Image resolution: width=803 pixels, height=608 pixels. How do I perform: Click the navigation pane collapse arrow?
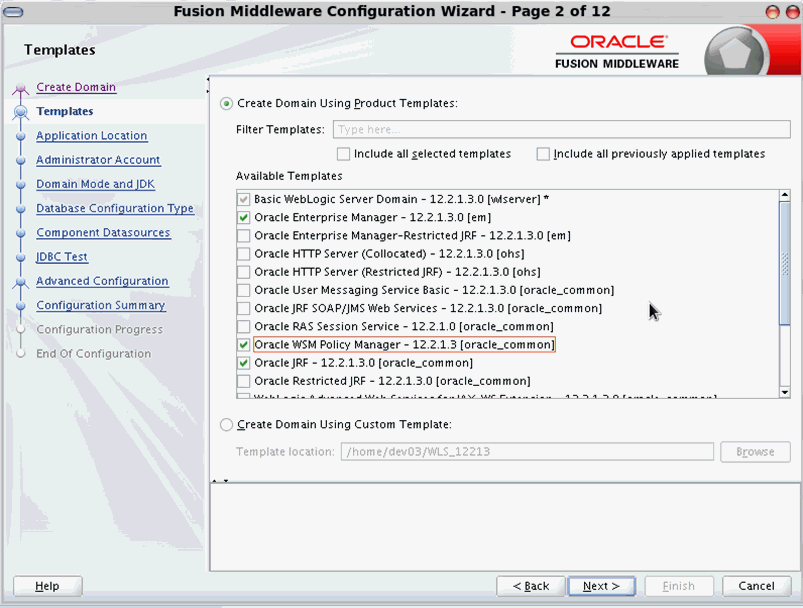pos(208,86)
